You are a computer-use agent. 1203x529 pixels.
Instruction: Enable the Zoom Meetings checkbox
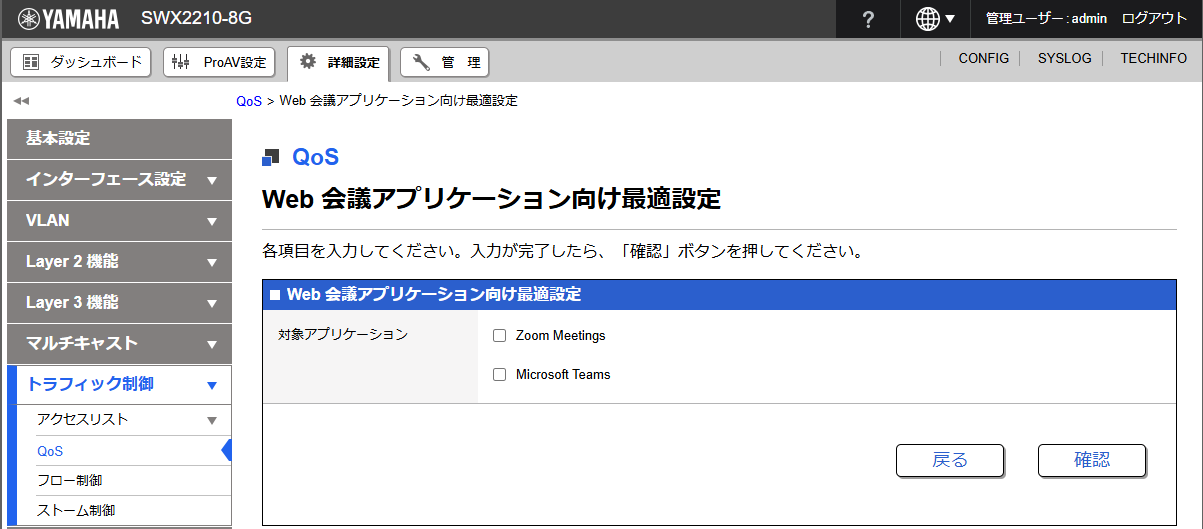[x=500, y=336]
